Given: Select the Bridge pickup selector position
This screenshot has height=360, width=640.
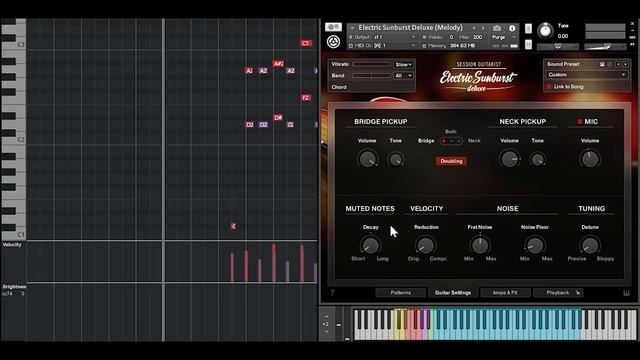Looking at the screenshot, I should [444, 141].
